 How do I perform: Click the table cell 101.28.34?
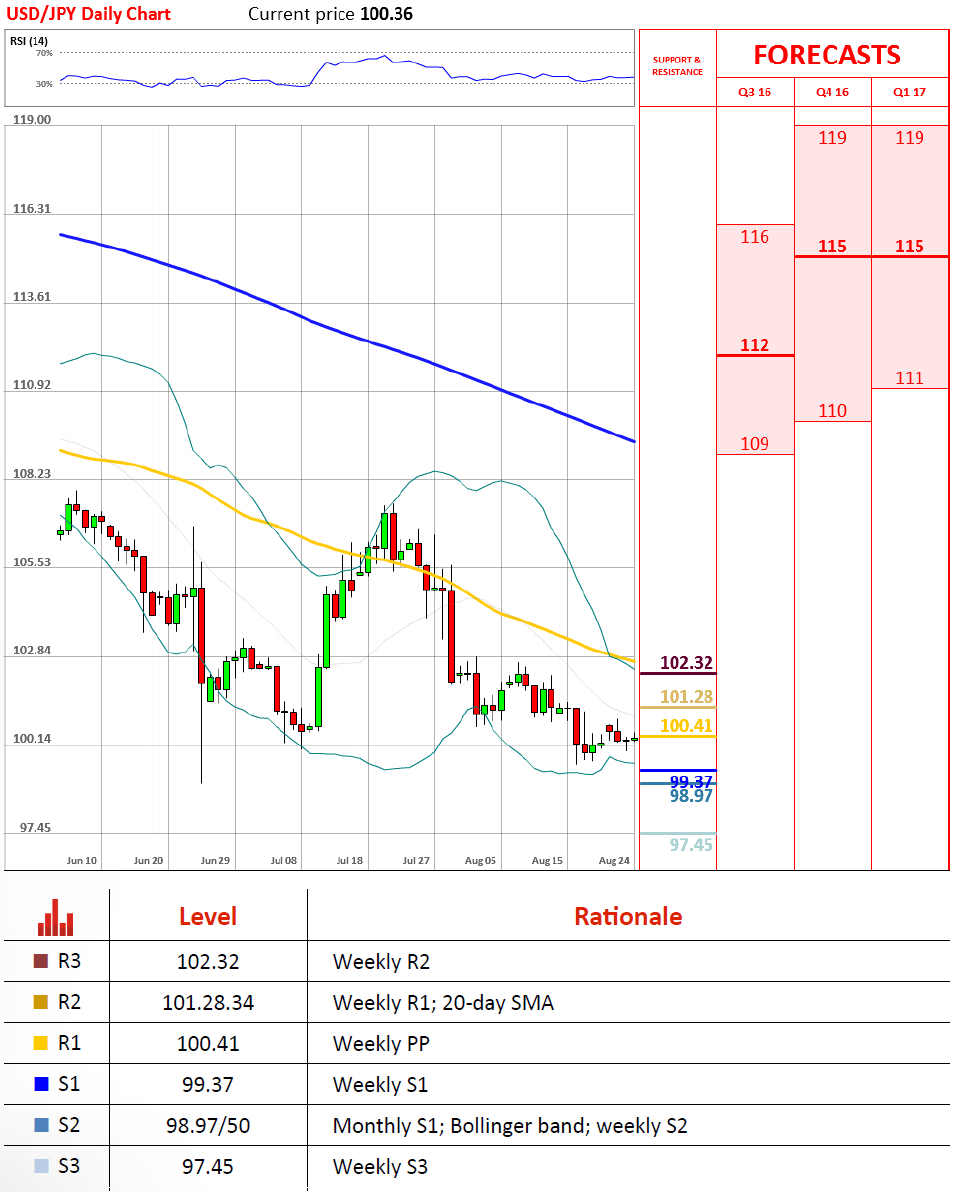208,1003
